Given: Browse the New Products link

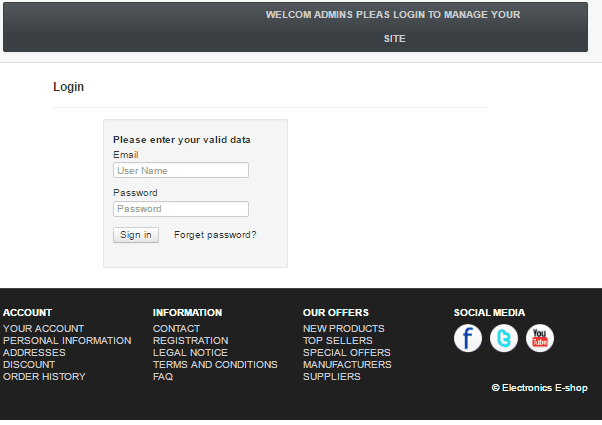Looking at the screenshot, I should click(x=344, y=329).
